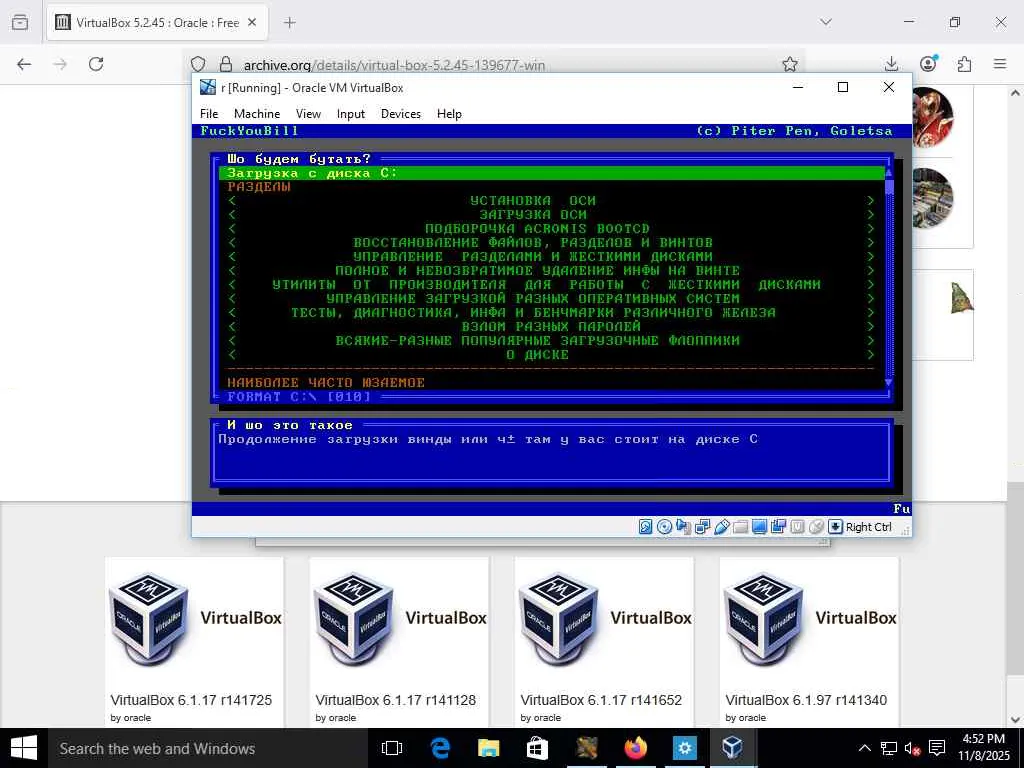Viewport: 1024px width, 768px height.
Task: Select 'ВСЯКИЕ-РАЗНЫЕ ПОПУЛЯРНЫЕ ЗАГРУЗОЧНЫЕ ФЛОППИКИ' row
Action: tap(552, 340)
